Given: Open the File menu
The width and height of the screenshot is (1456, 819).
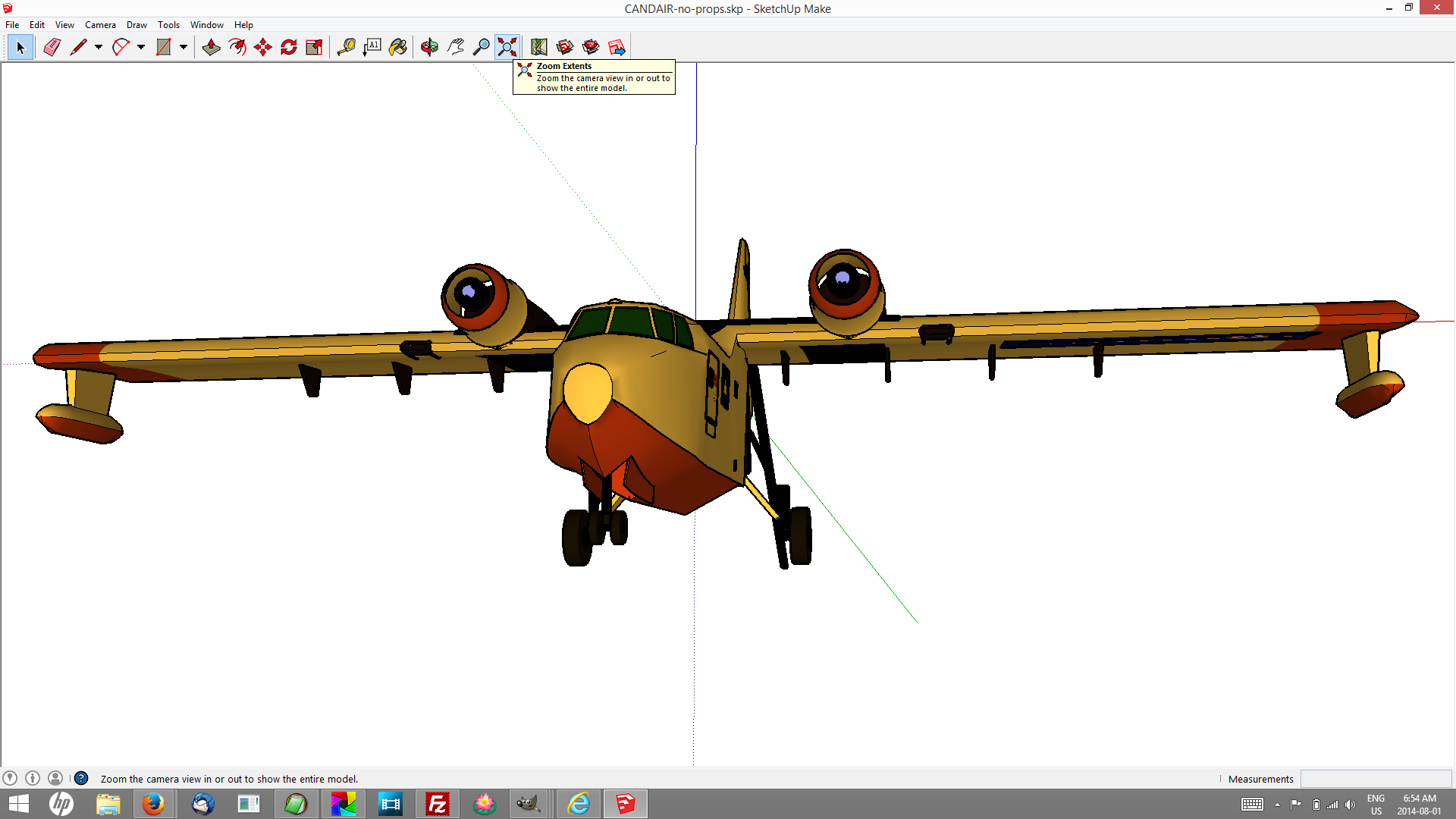Looking at the screenshot, I should coord(12,25).
